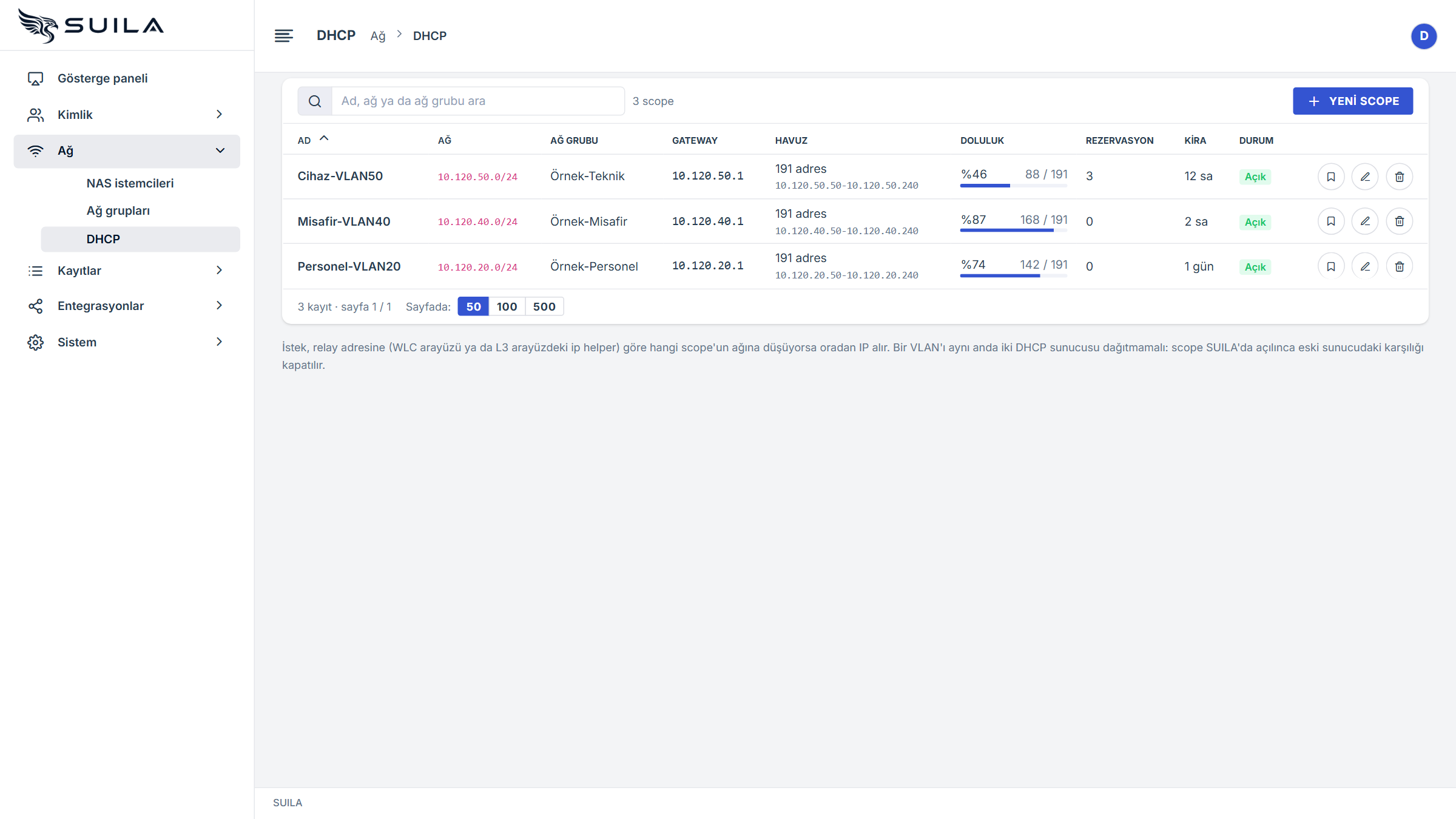Edit the Cihaz-VLAN50 scope

pyautogui.click(x=1365, y=177)
